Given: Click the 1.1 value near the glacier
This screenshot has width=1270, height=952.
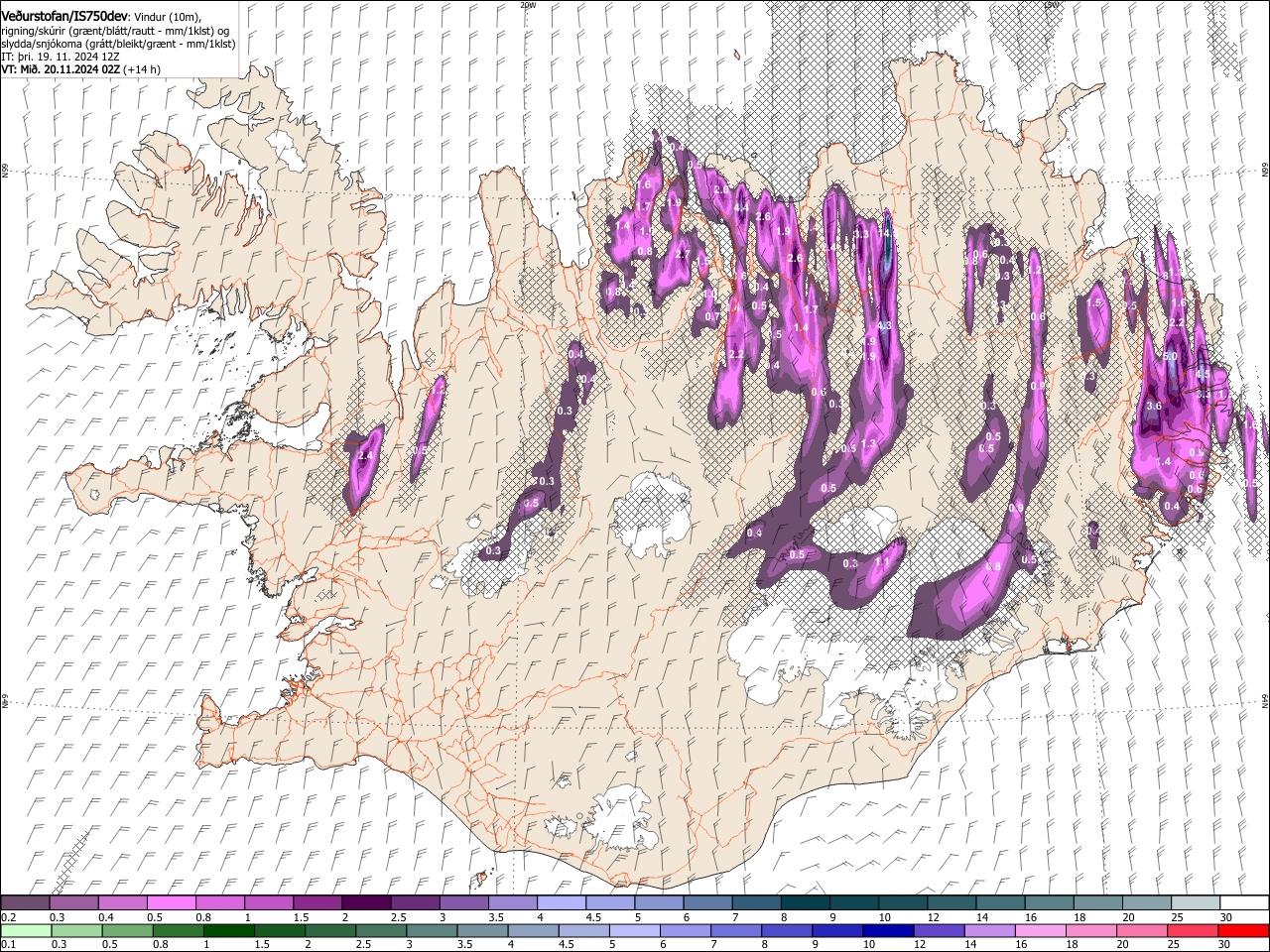Looking at the screenshot, I should click(x=883, y=561).
